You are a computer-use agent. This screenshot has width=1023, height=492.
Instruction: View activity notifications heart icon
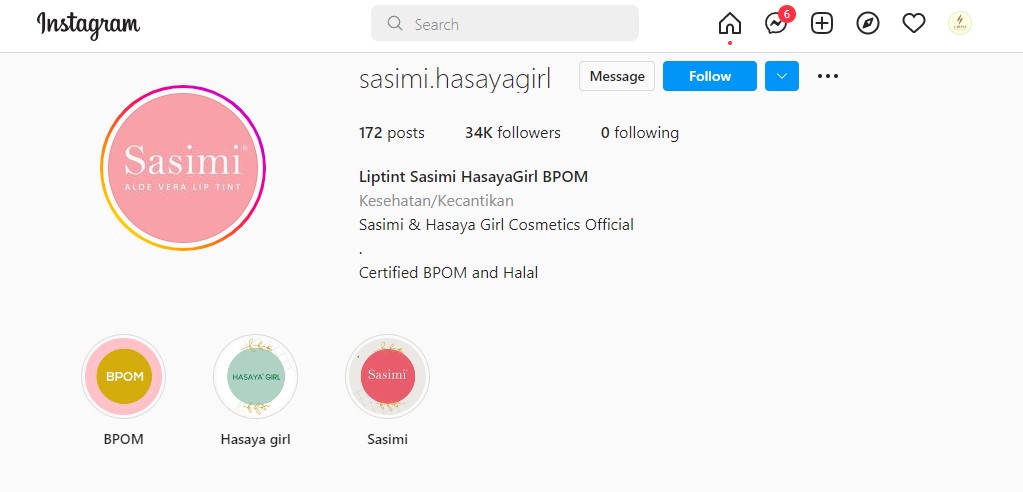coord(914,24)
